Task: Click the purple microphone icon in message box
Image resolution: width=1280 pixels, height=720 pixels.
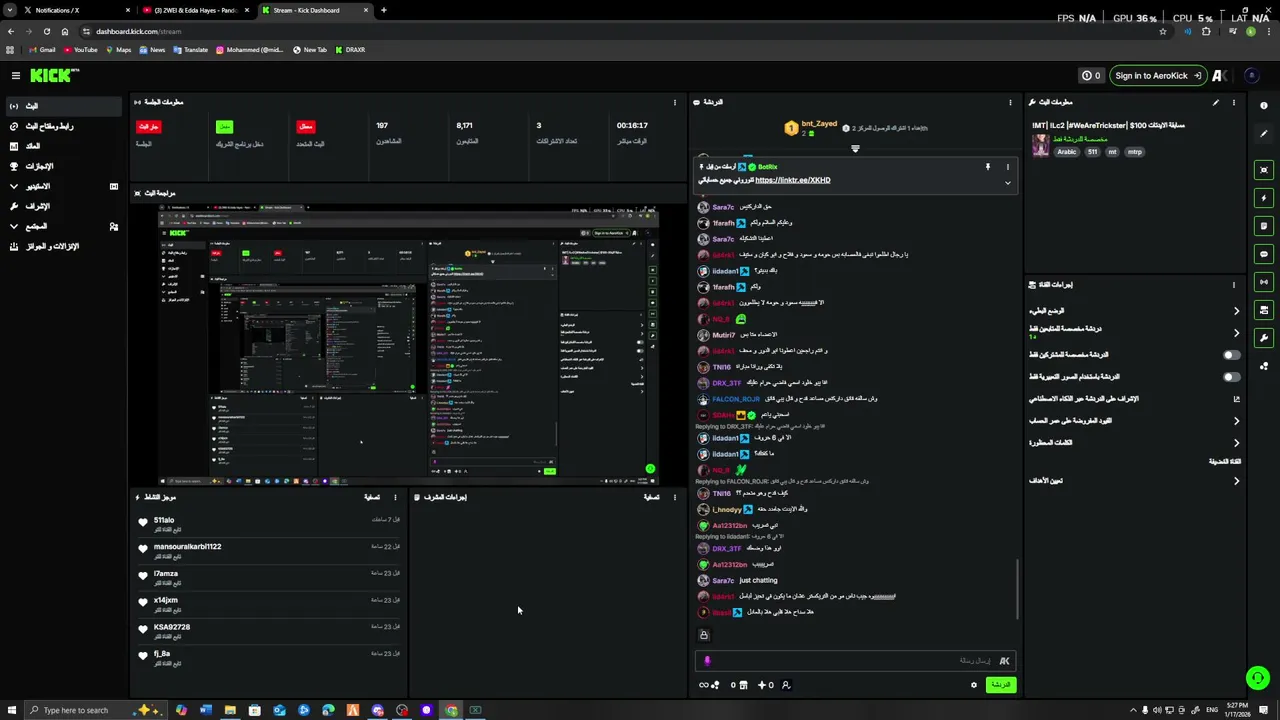Action: [707, 660]
